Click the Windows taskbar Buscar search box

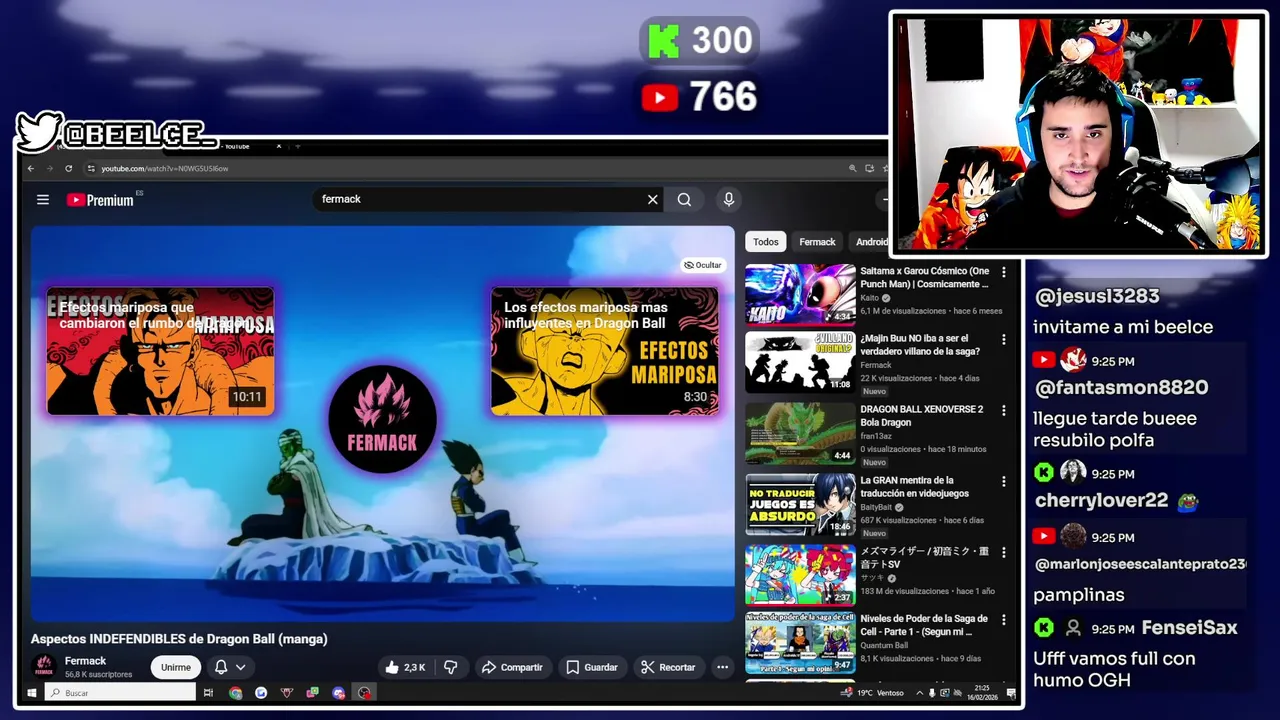[x=120, y=692]
